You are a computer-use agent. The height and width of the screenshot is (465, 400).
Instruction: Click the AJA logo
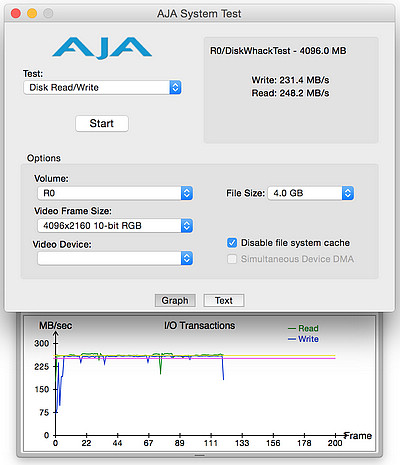click(x=102, y=48)
